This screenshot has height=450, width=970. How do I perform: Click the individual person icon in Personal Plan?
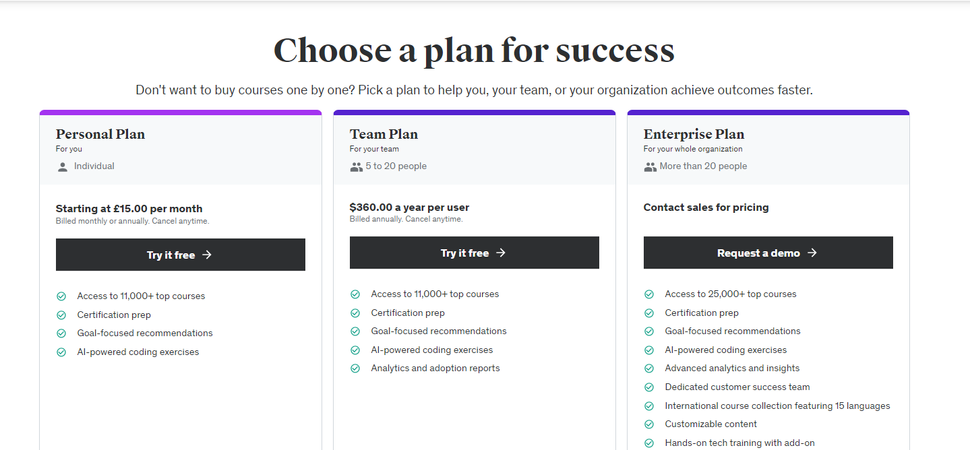(63, 166)
